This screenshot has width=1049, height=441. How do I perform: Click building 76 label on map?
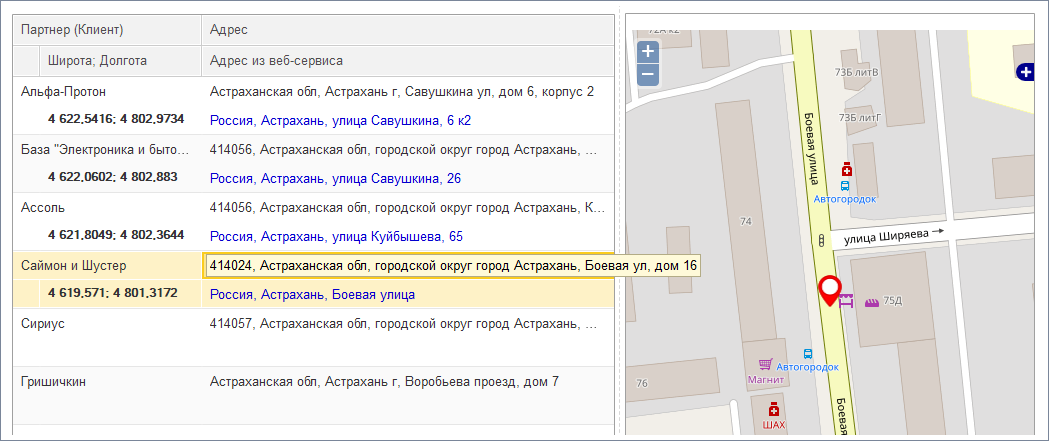[642, 383]
